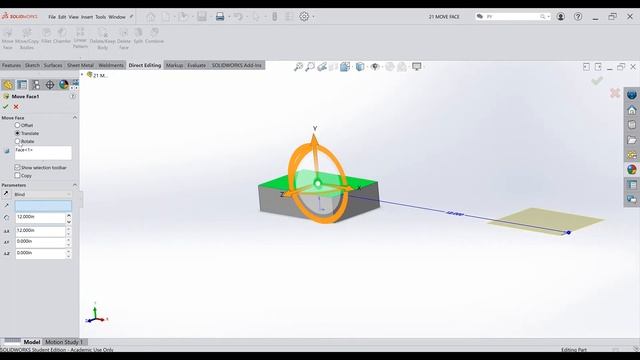Open the Options gear dropdown arrow
640x360 pixels.
(x=313, y=17)
